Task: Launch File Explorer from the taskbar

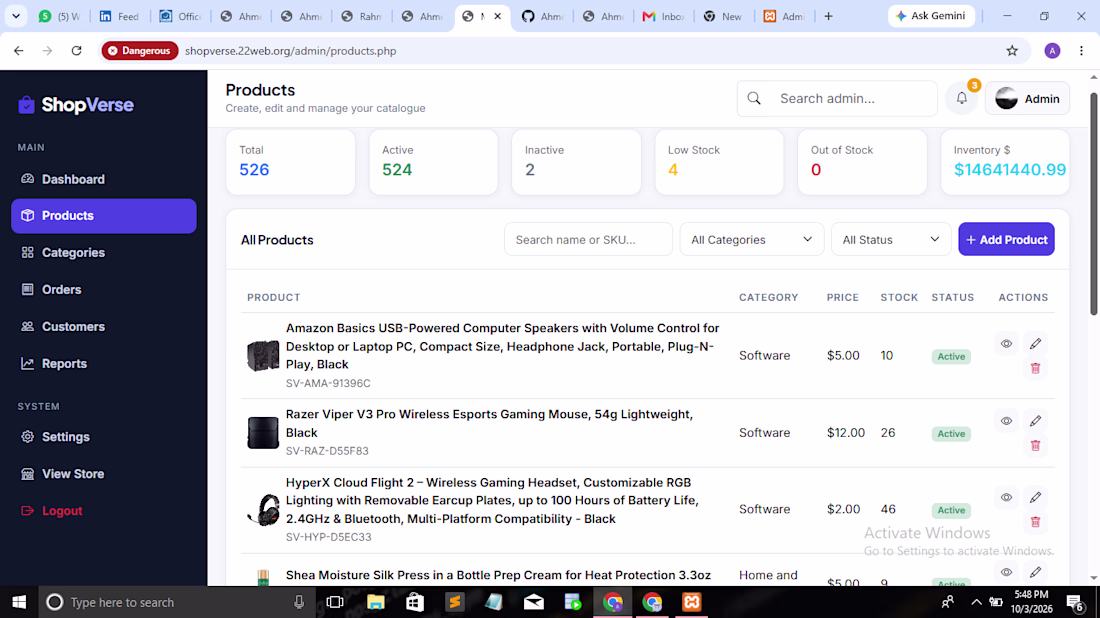Action: (x=376, y=602)
